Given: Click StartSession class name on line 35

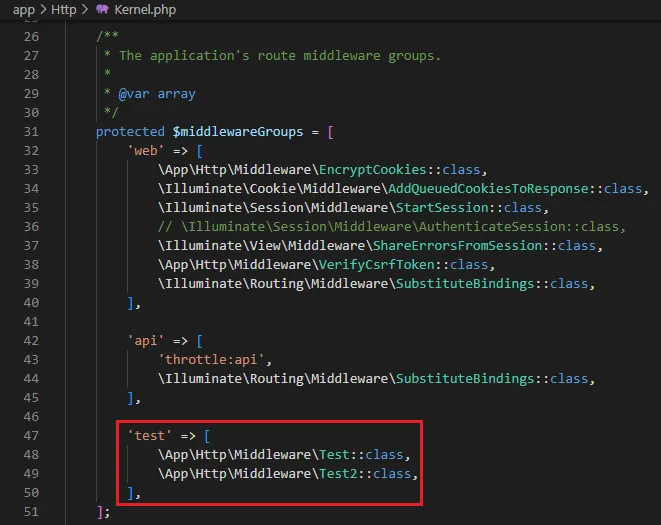Looking at the screenshot, I should point(442,207).
